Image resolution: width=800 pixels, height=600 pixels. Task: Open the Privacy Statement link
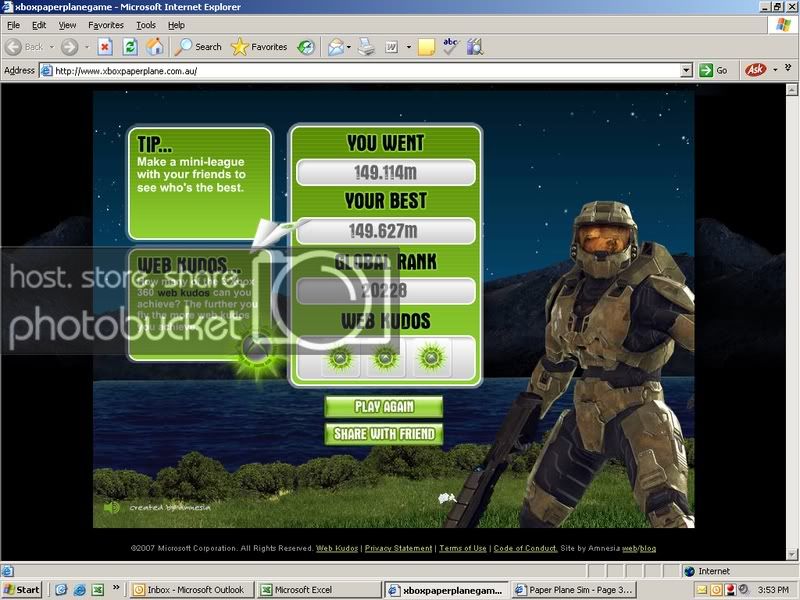click(398, 548)
